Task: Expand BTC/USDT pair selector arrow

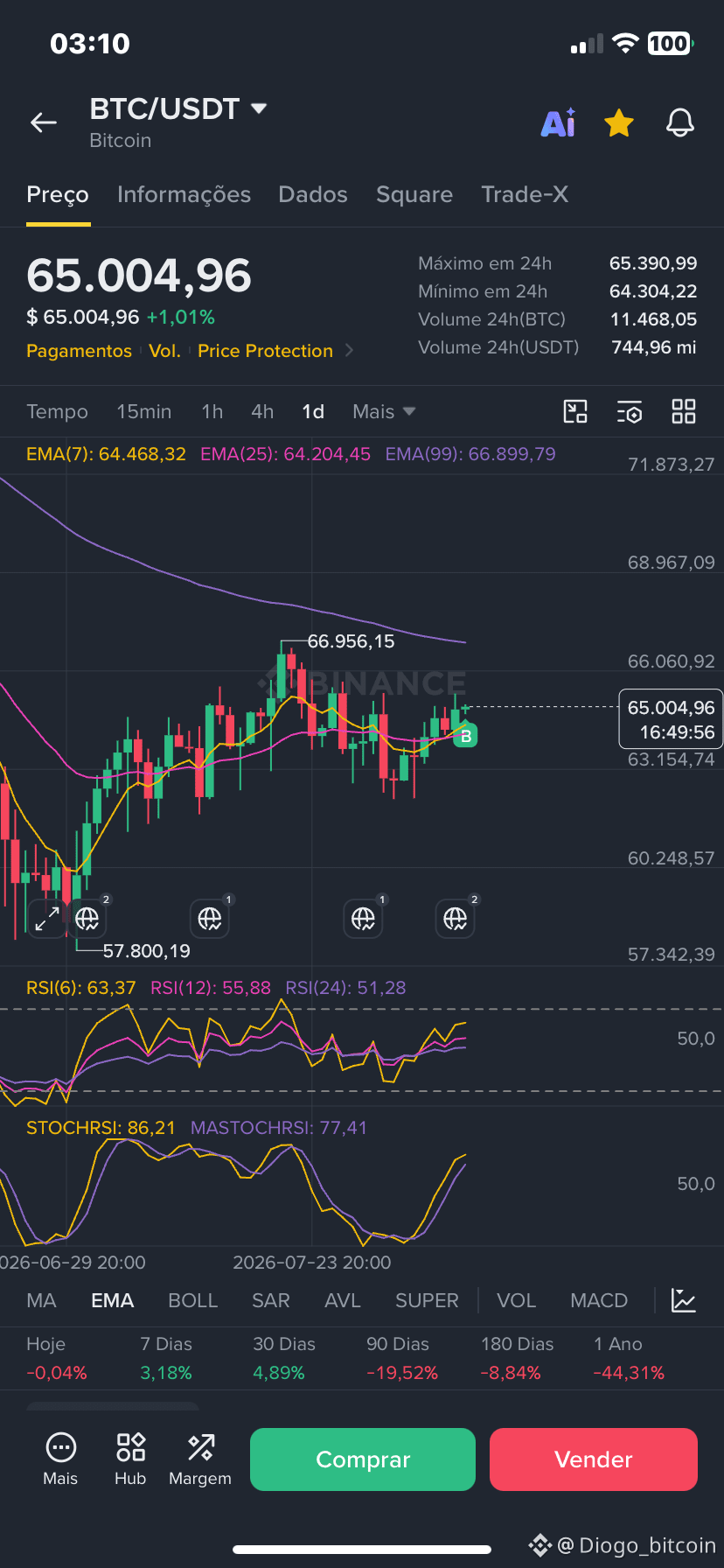Action: click(259, 108)
